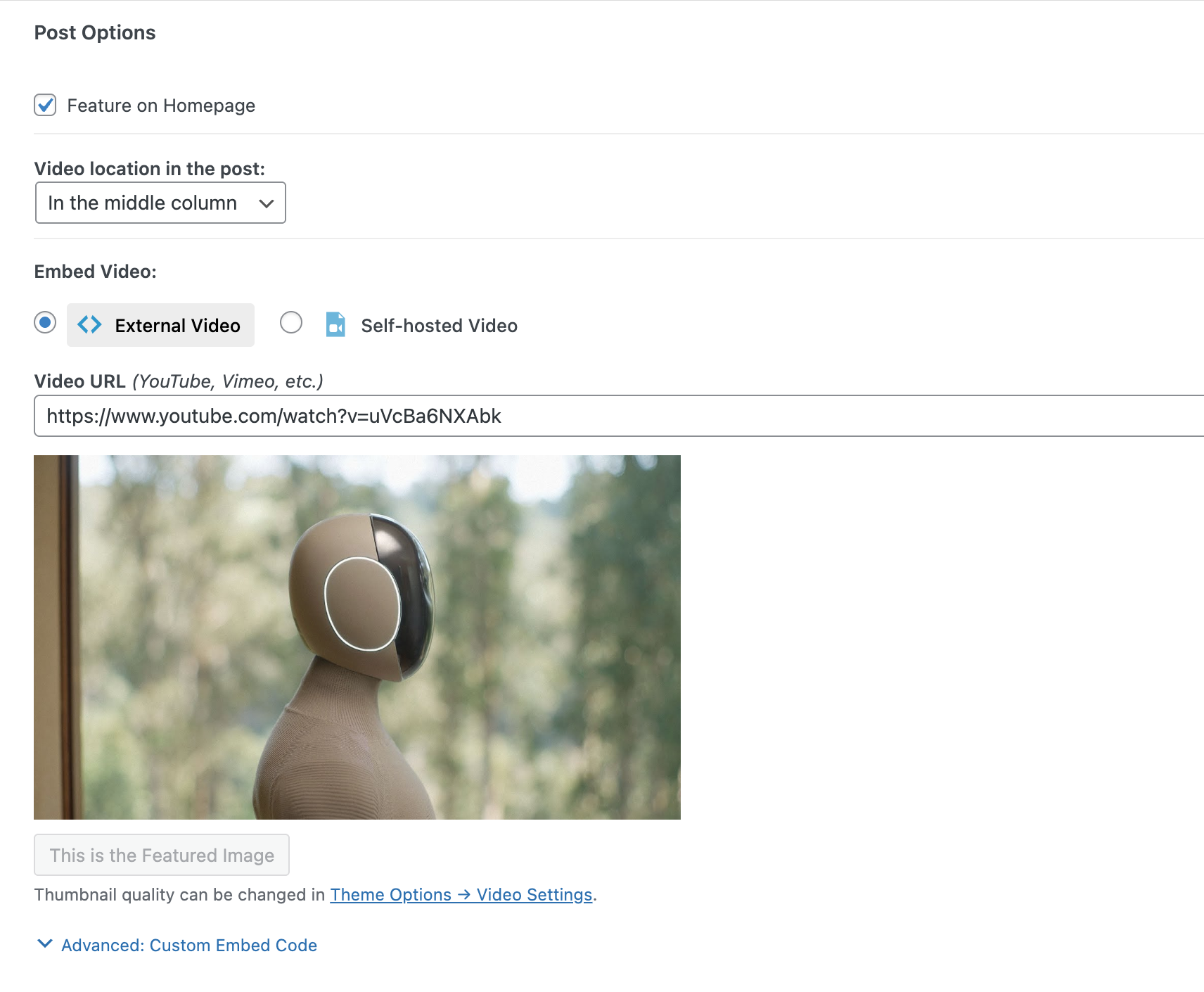Focus the Video URL input field
1204x992 pixels.
pyautogui.click(x=619, y=416)
